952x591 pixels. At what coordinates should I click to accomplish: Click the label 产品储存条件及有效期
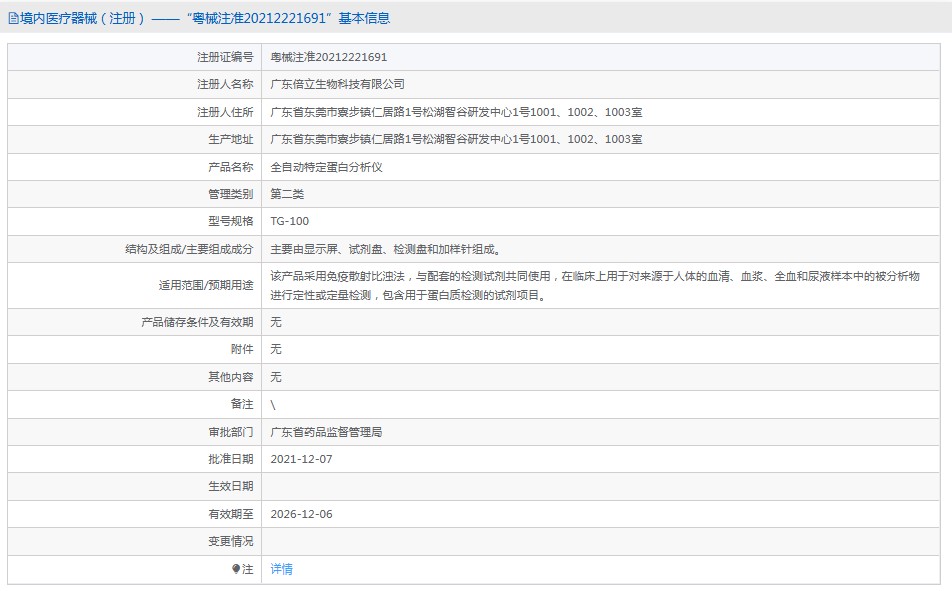pyautogui.click(x=197, y=322)
